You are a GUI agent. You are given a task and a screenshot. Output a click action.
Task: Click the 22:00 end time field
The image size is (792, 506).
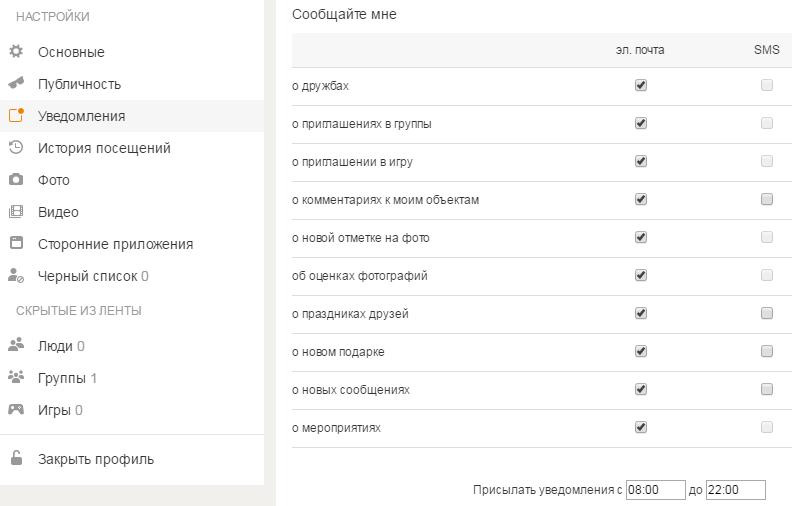tap(735, 490)
